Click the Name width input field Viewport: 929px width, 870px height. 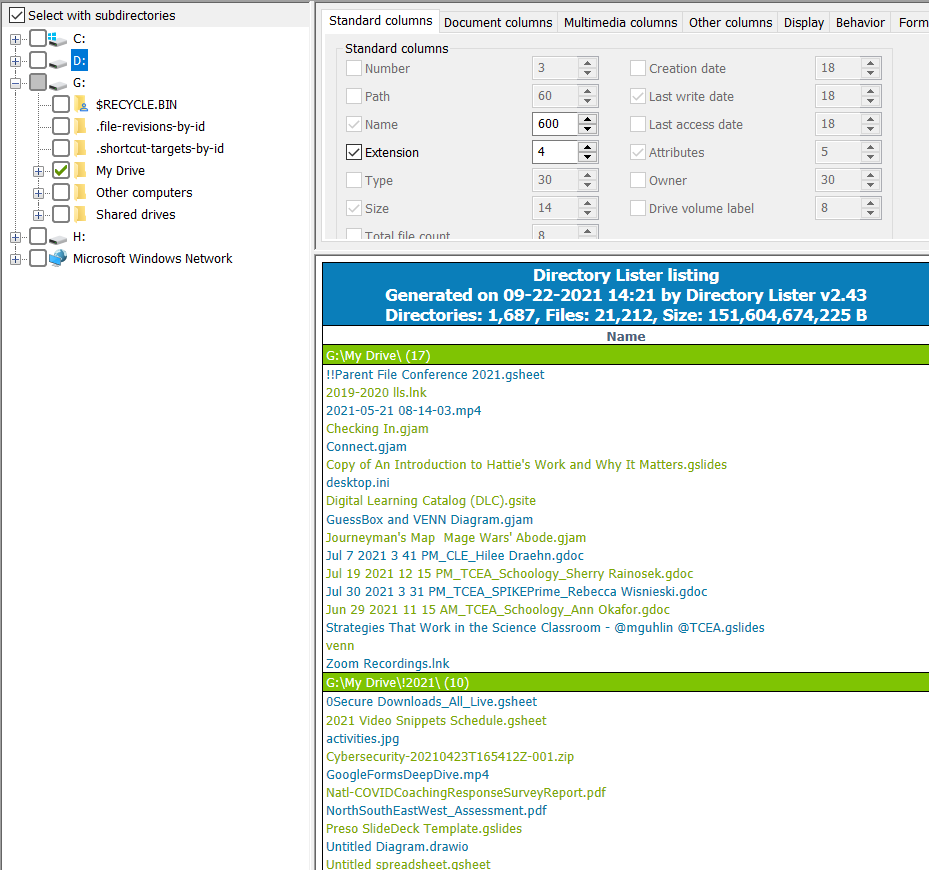tap(555, 124)
